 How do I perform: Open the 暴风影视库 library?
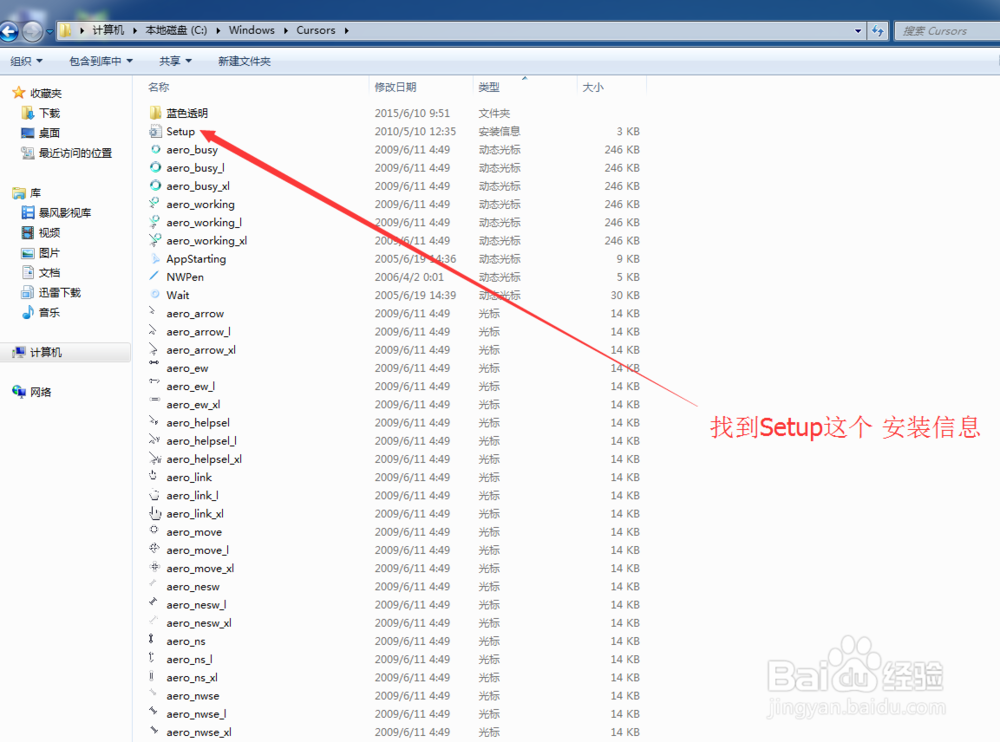click(x=65, y=212)
